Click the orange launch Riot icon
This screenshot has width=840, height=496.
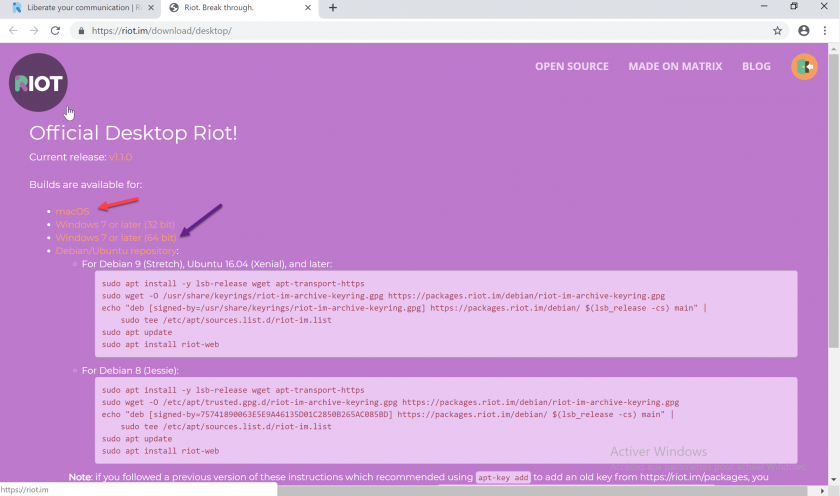[804, 66]
